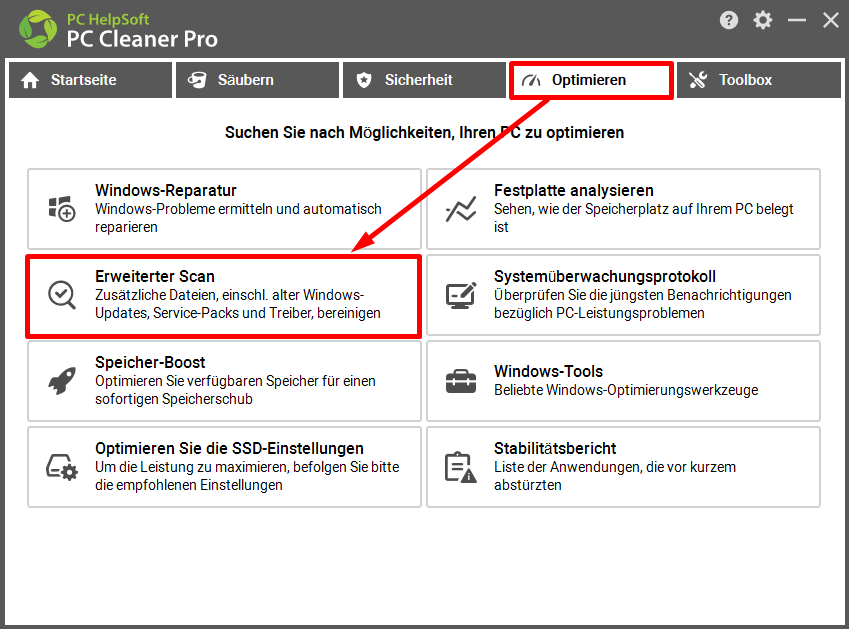Image resolution: width=849 pixels, height=629 pixels.
Task: Click the Sicherheit shield icon
Action: pyautogui.click(x=364, y=80)
